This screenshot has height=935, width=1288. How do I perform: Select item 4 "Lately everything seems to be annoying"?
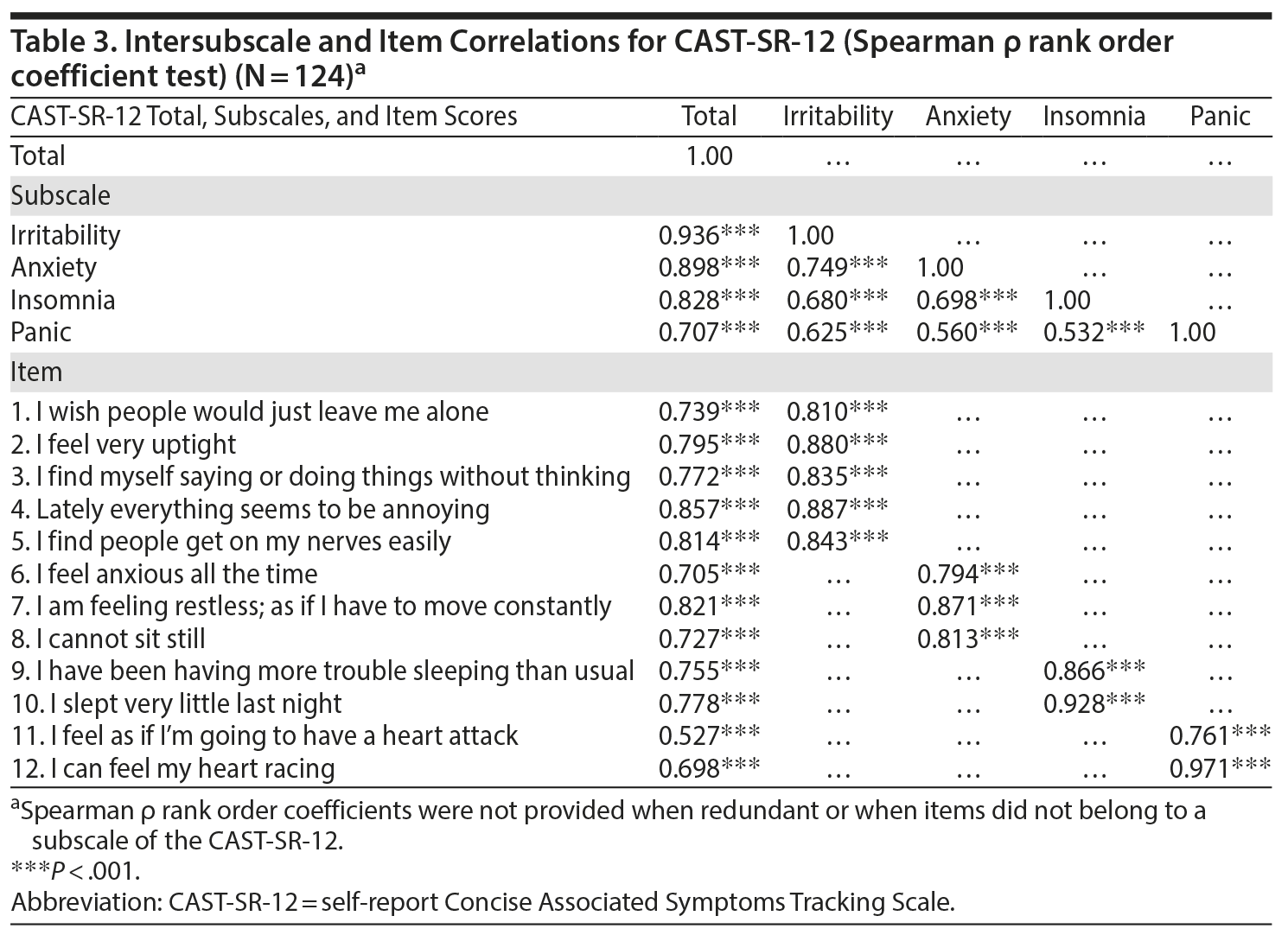coord(250,510)
